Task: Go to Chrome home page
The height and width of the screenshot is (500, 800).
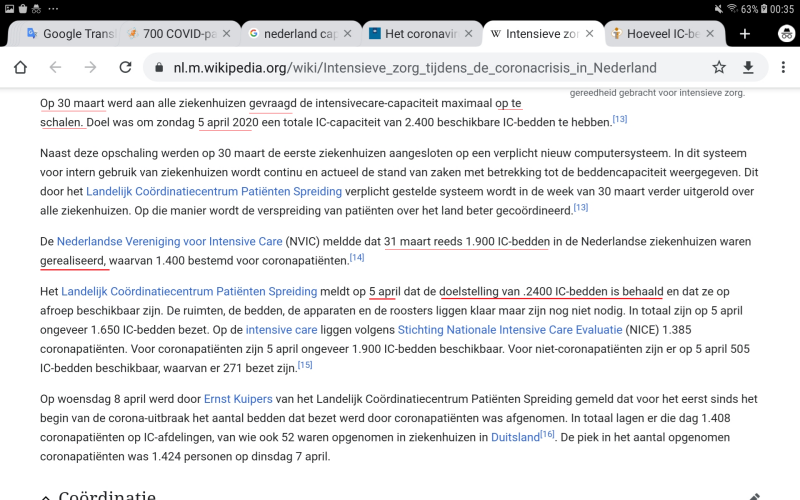Action: pos(20,67)
